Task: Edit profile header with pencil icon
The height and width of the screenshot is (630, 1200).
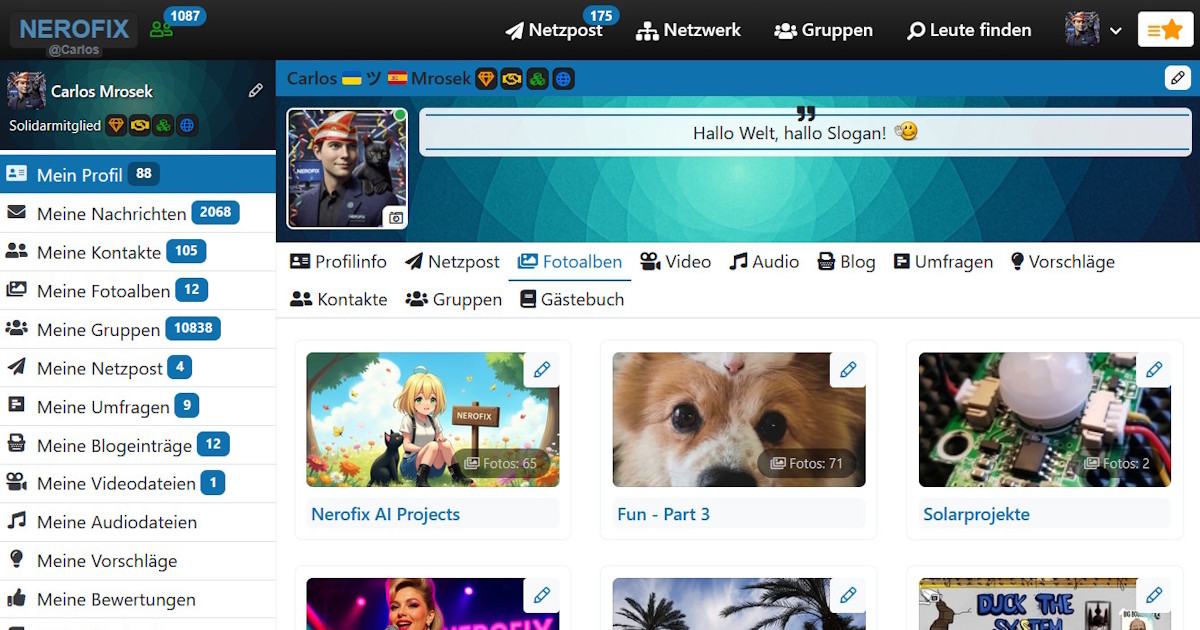Action: [1177, 78]
